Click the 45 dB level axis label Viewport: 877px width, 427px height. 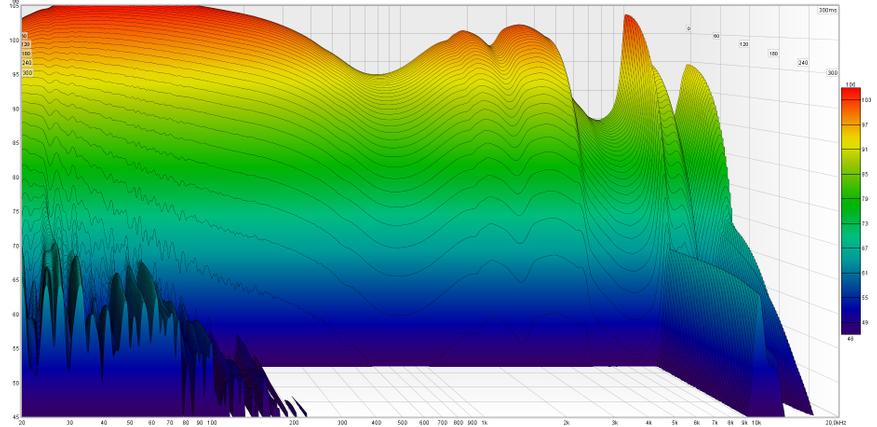click(x=15, y=416)
